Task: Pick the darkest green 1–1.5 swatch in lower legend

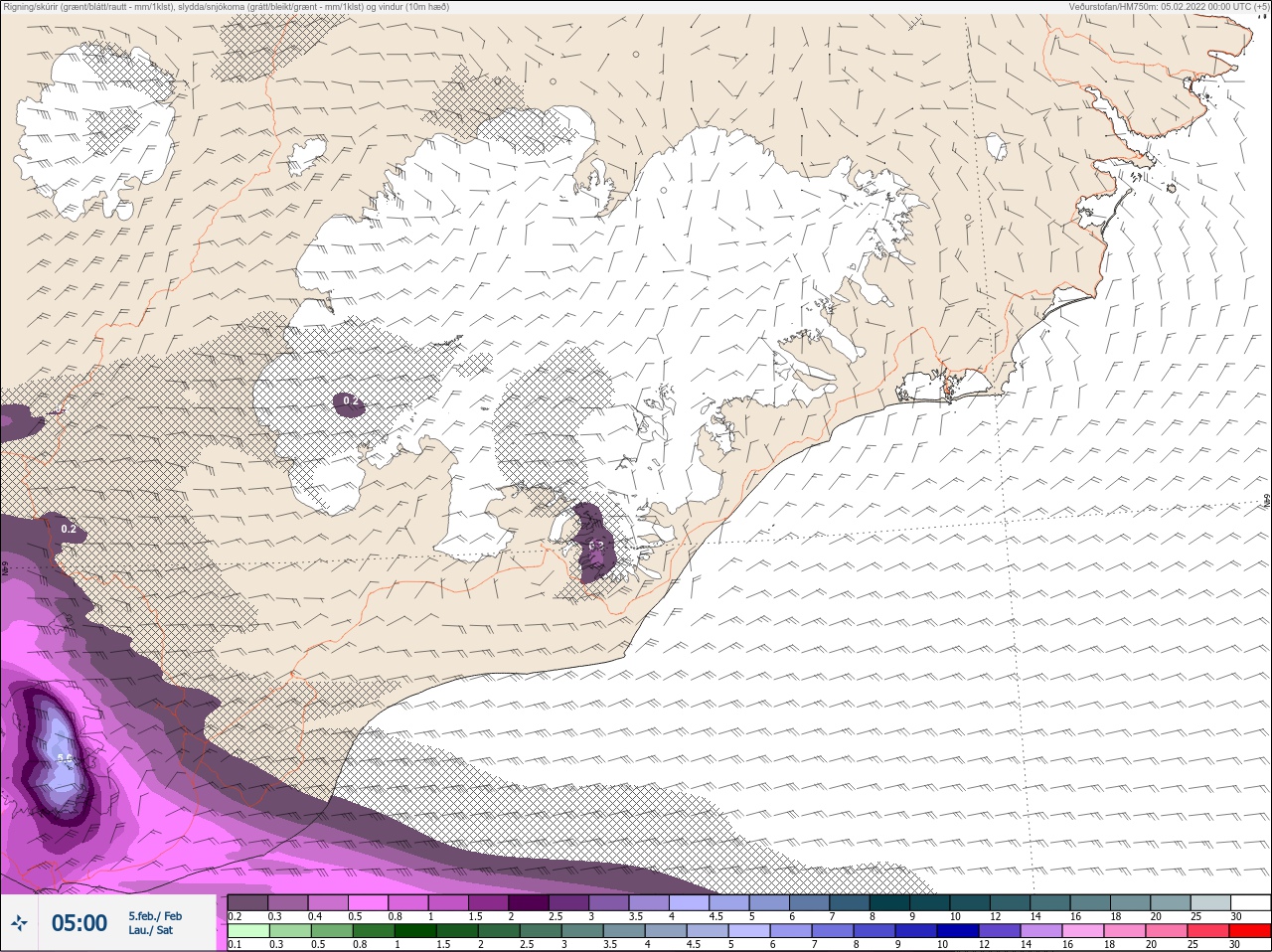Action: (x=415, y=931)
